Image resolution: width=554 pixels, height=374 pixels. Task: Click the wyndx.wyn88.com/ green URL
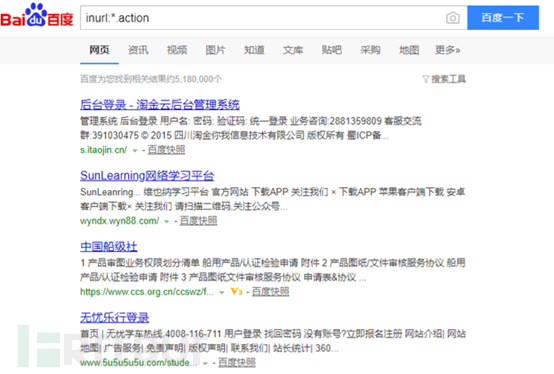[x=120, y=221]
